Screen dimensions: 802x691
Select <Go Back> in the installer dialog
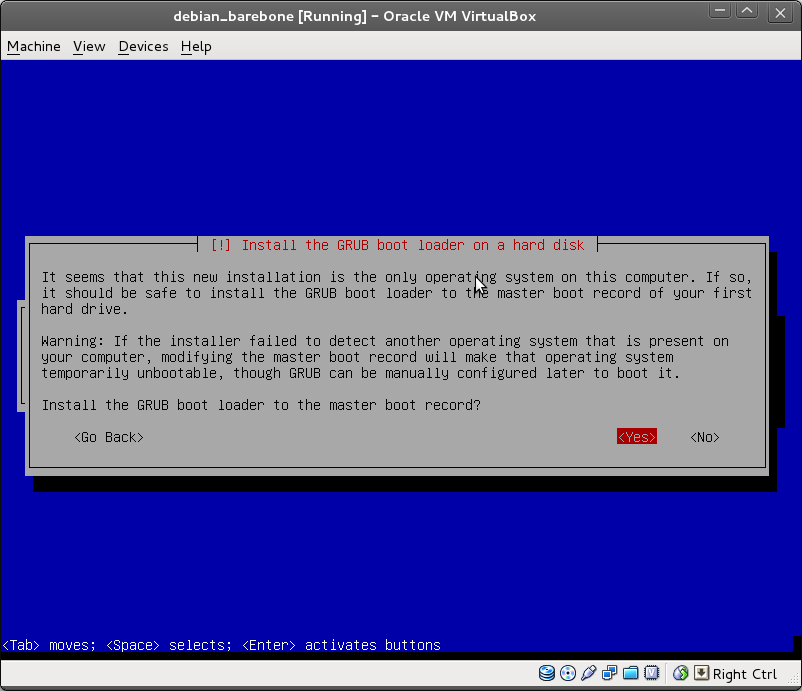tap(109, 437)
